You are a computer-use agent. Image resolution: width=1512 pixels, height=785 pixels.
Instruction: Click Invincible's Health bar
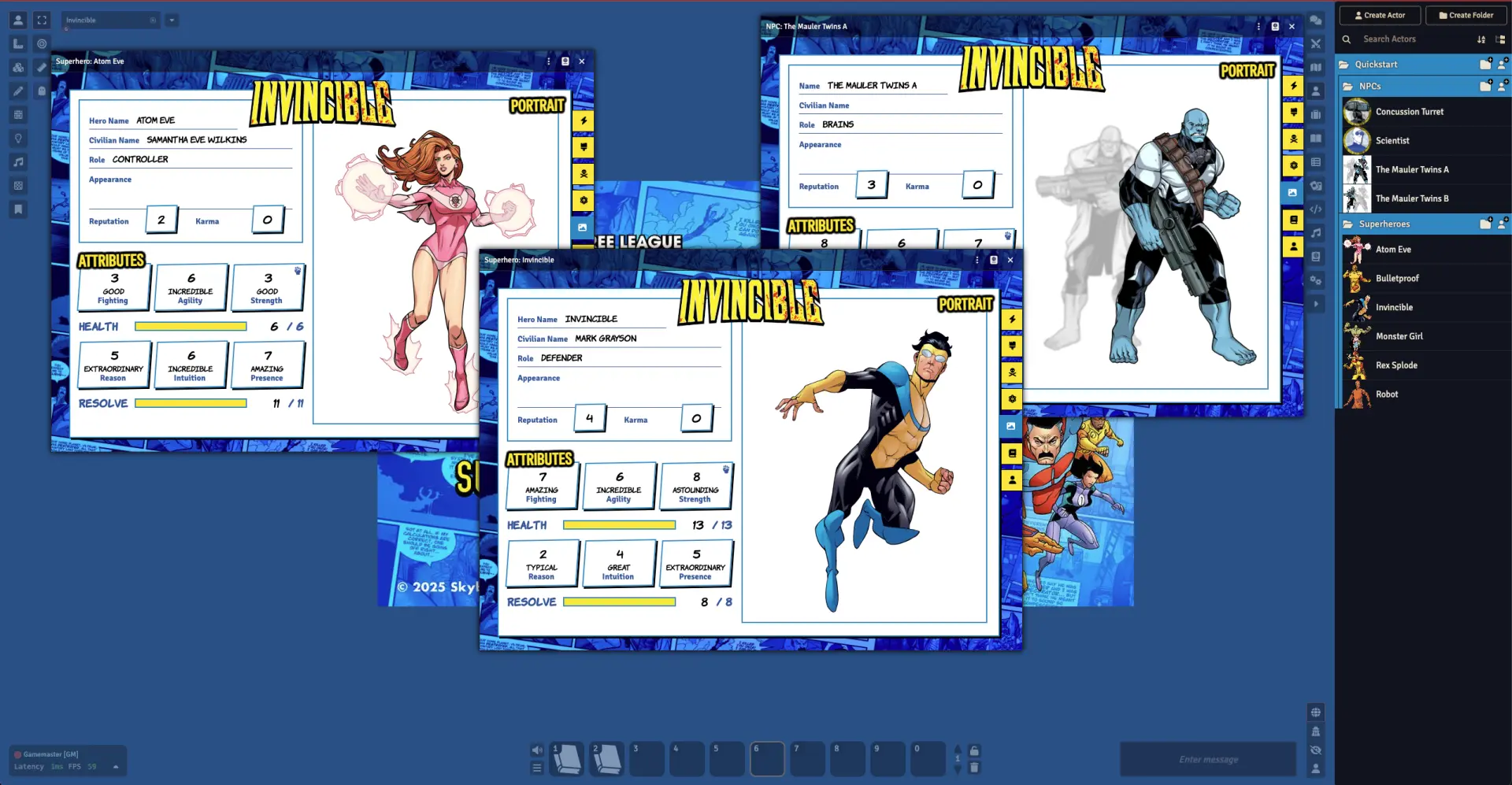click(619, 525)
